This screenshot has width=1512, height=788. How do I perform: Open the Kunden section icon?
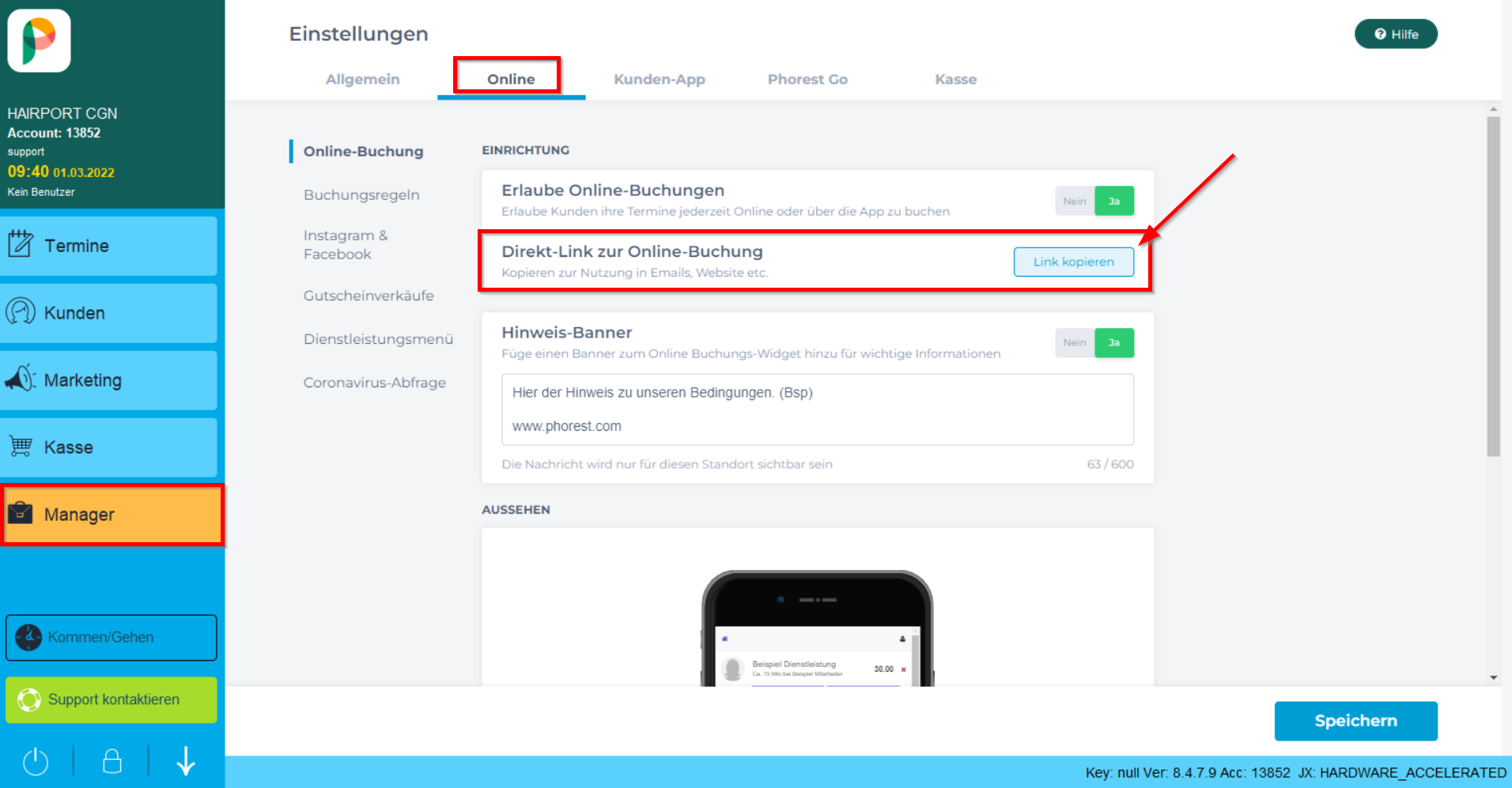pyautogui.click(x=21, y=311)
